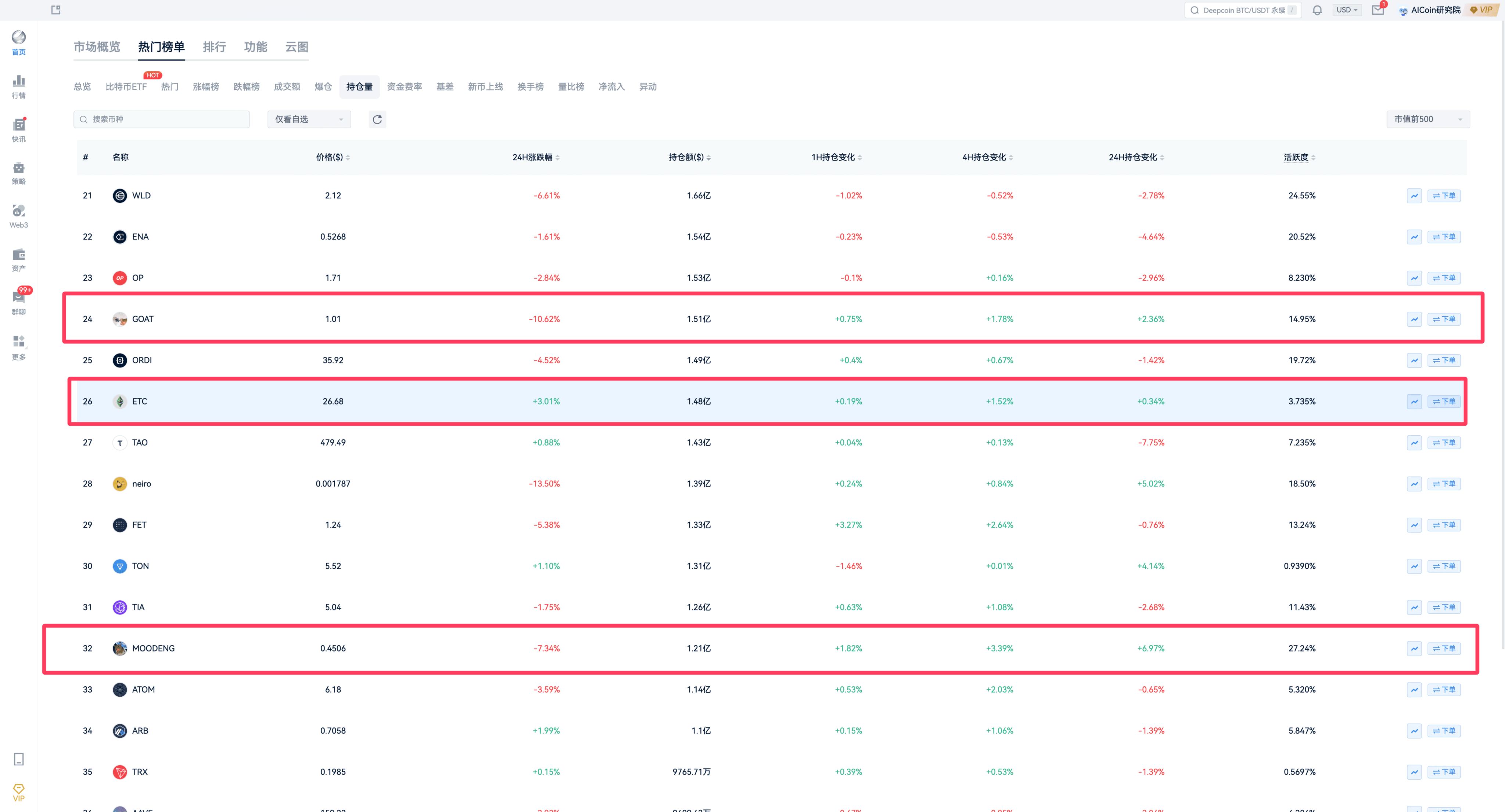Open the 快讯 news sidebar icon
The width and height of the screenshot is (1505, 812).
coord(19,130)
